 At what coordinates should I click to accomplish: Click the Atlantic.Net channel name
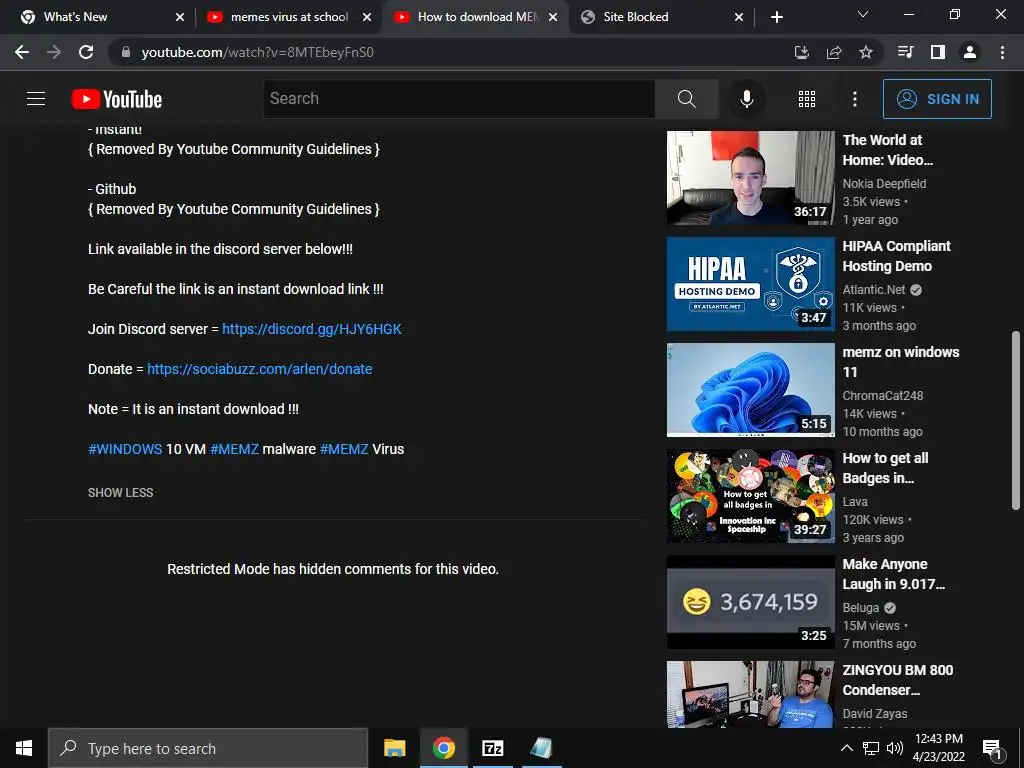[873, 290]
